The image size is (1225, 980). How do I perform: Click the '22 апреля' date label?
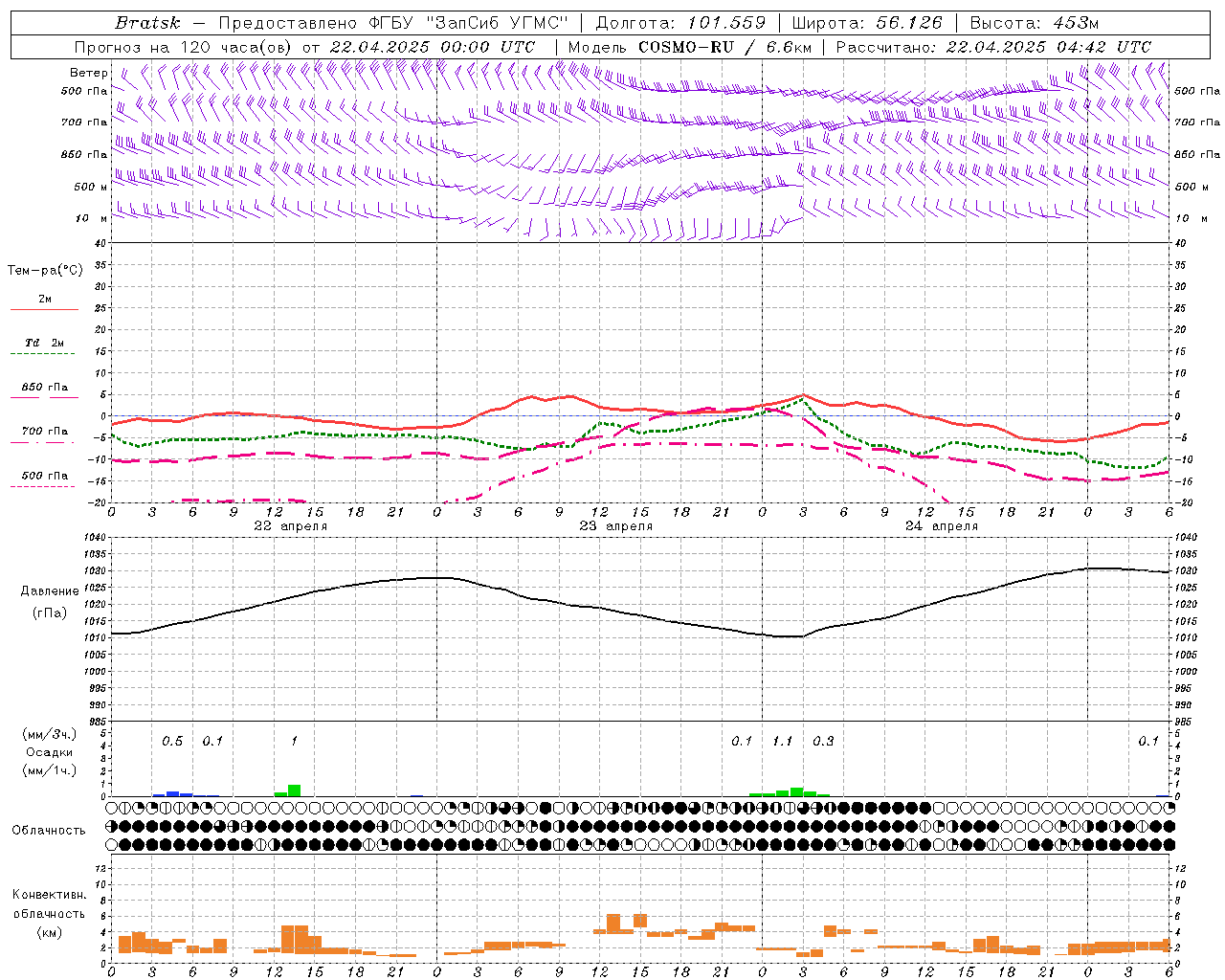tap(290, 526)
